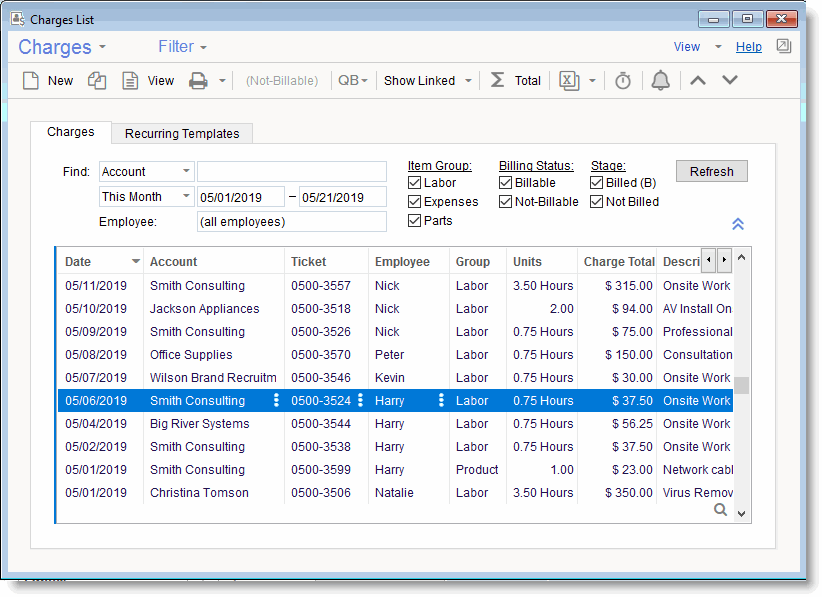Click the Excel export icon
822x597 pixels.
pyautogui.click(x=569, y=81)
